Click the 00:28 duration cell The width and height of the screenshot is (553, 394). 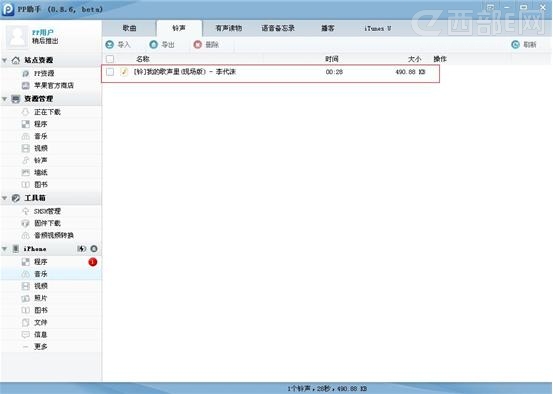[x=334, y=72]
